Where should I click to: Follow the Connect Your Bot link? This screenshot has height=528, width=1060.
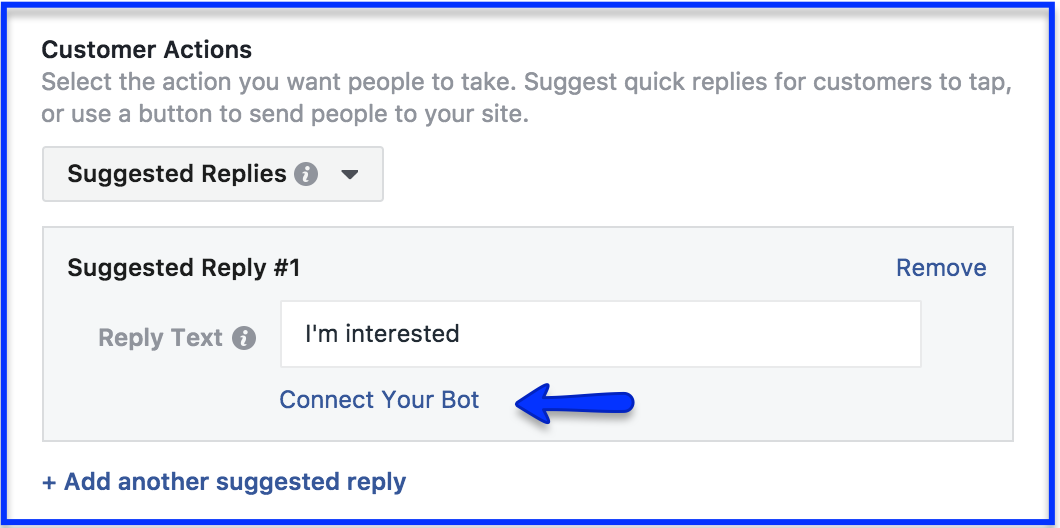379,400
